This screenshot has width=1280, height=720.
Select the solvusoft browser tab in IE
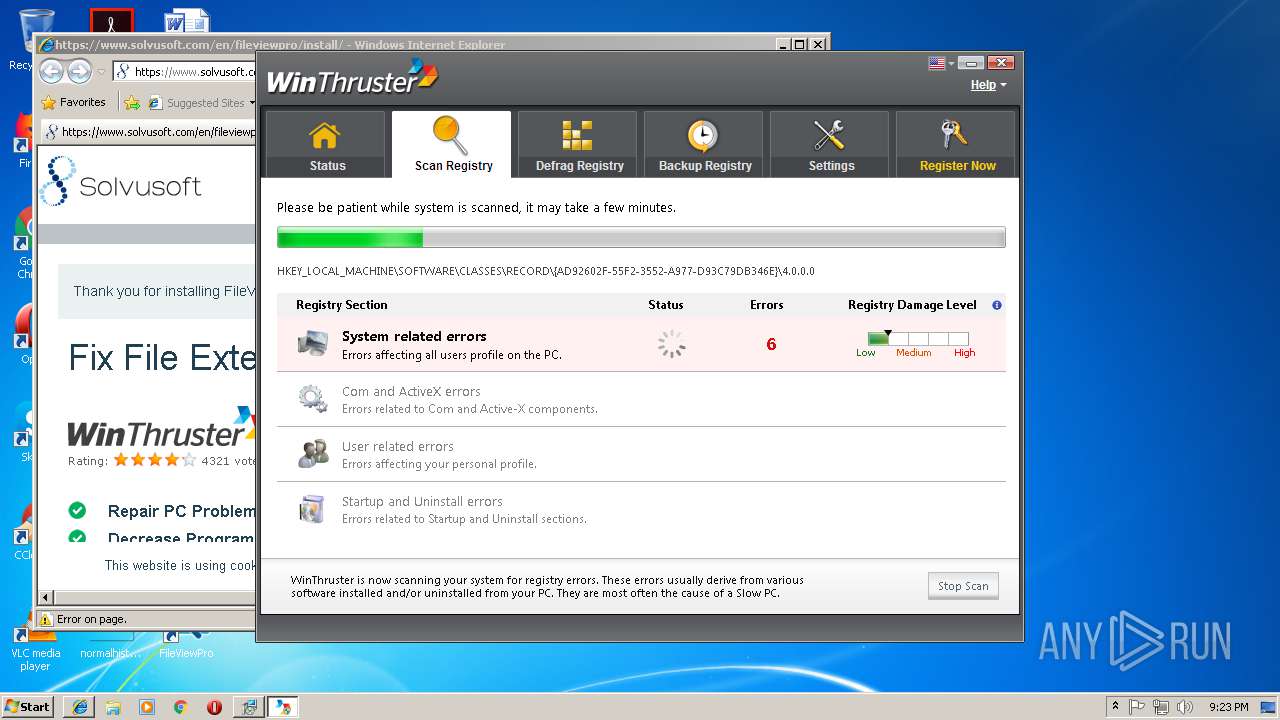click(x=148, y=131)
